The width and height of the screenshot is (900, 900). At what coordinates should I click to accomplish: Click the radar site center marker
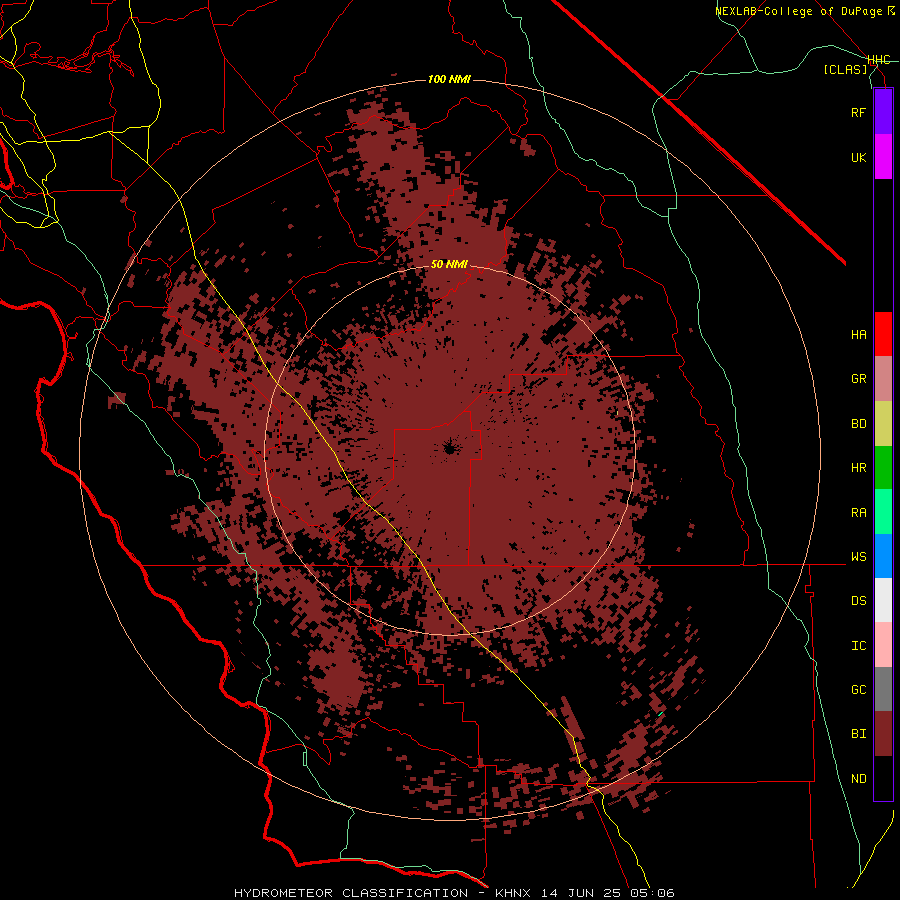449,448
